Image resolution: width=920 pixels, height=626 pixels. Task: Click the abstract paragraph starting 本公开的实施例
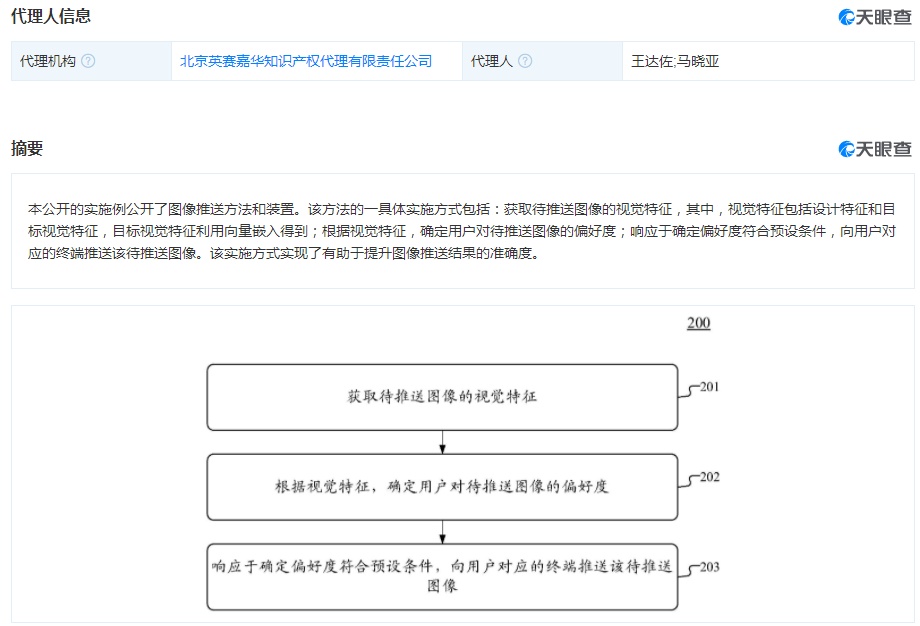click(462, 231)
